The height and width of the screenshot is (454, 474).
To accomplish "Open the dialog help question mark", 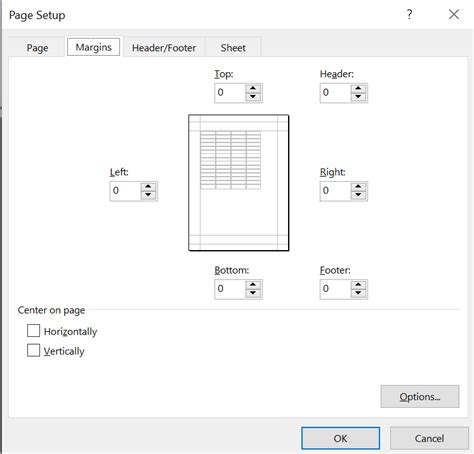I will pyautogui.click(x=409, y=14).
